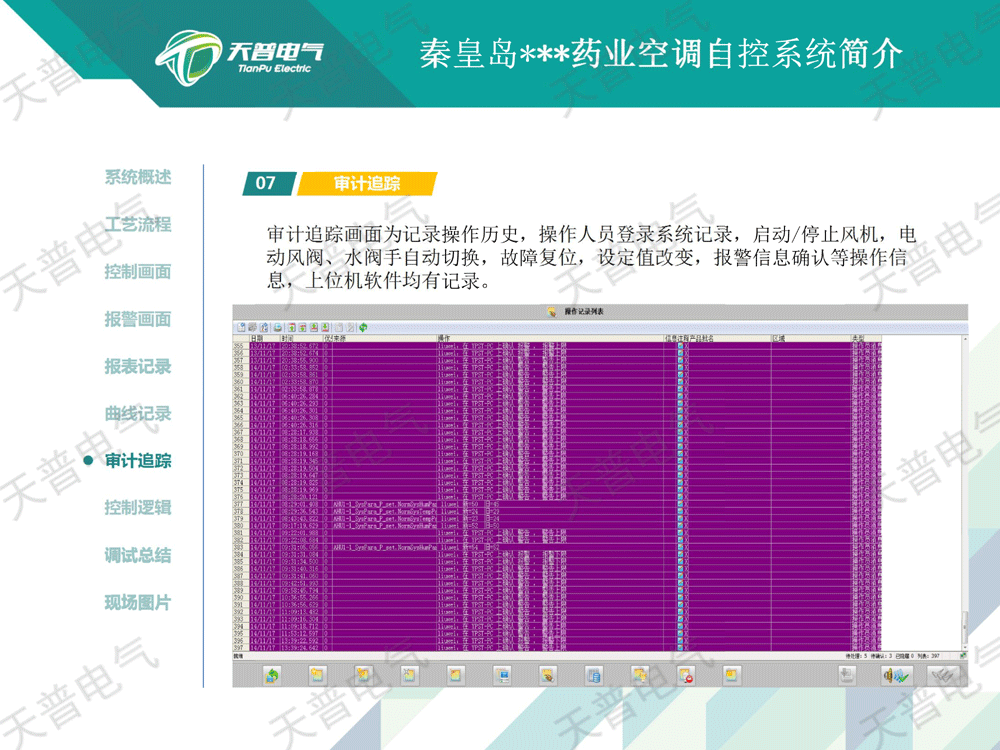Open 系统概述 in the left sidebar
The width and height of the screenshot is (1000, 750).
tap(138, 177)
